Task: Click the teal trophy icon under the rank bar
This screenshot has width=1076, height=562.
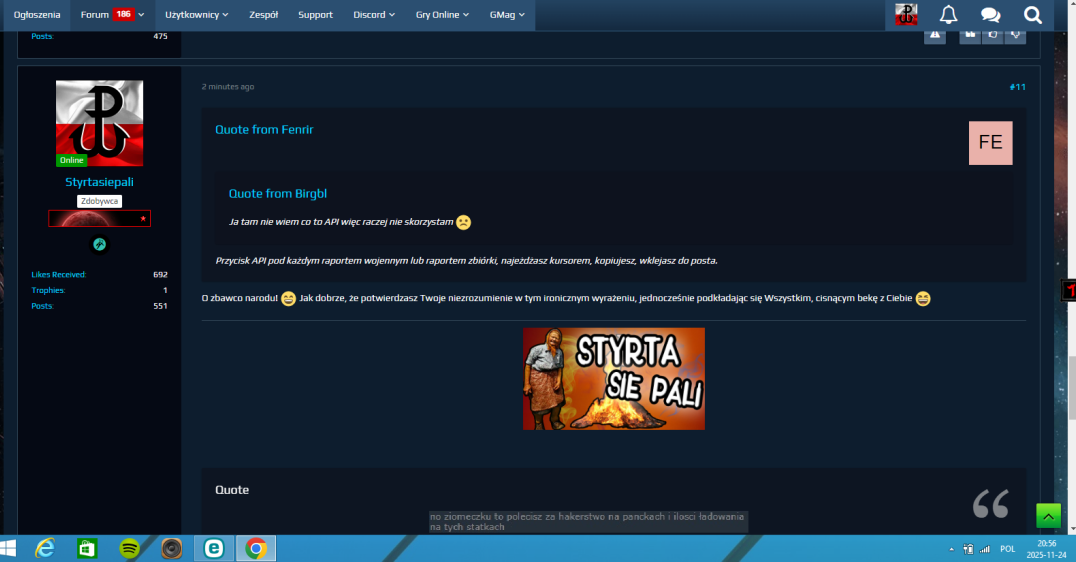Action: click(100, 244)
